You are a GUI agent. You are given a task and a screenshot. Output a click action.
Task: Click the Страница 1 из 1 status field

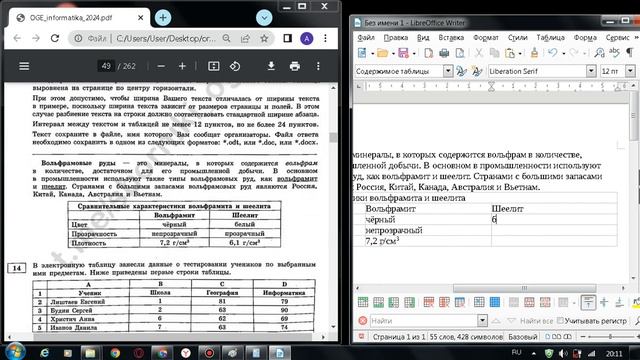(x=398, y=337)
